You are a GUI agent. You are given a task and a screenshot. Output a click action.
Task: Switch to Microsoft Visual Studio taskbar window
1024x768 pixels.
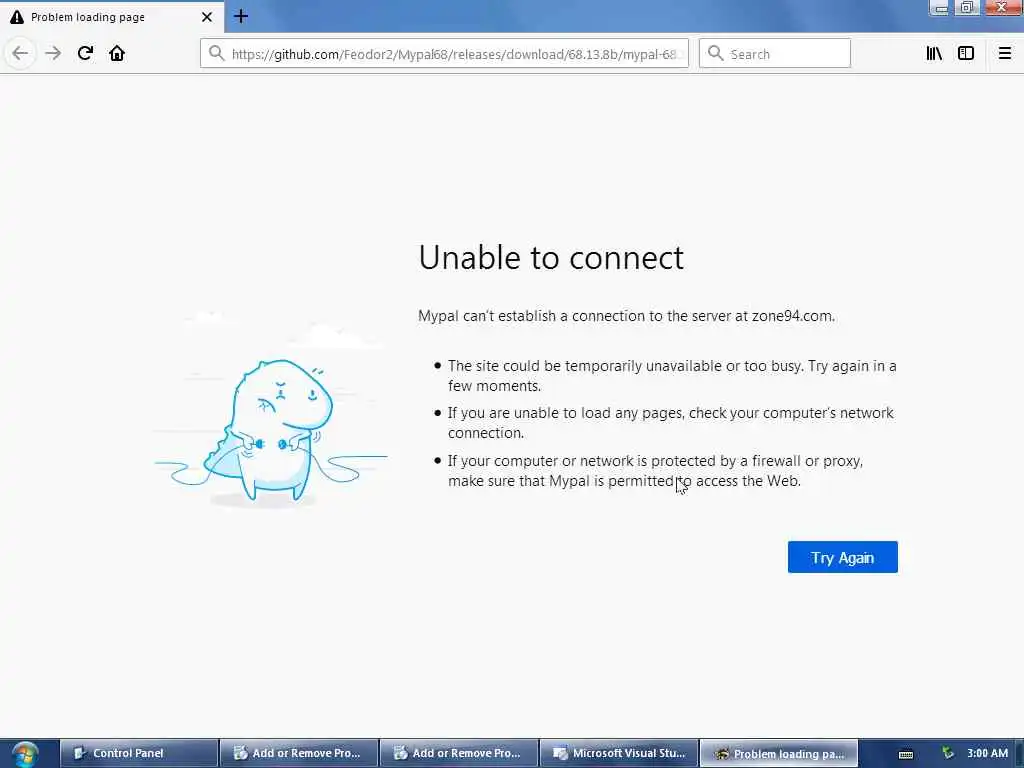(x=619, y=753)
